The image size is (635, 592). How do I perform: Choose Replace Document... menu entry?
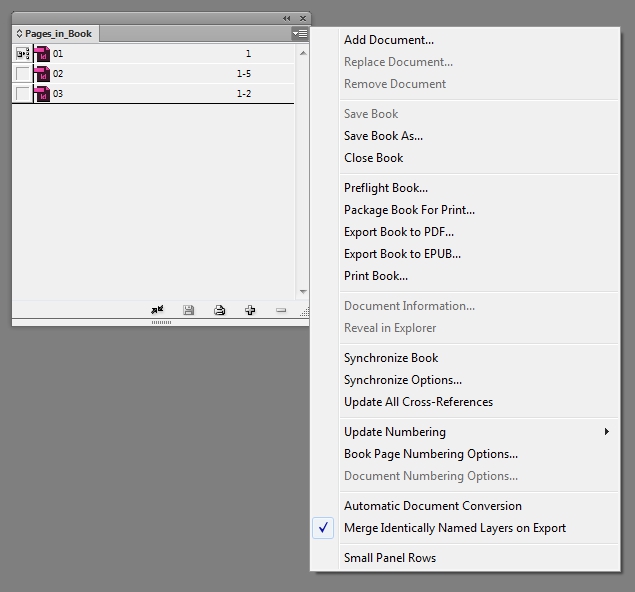[x=398, y=62]
